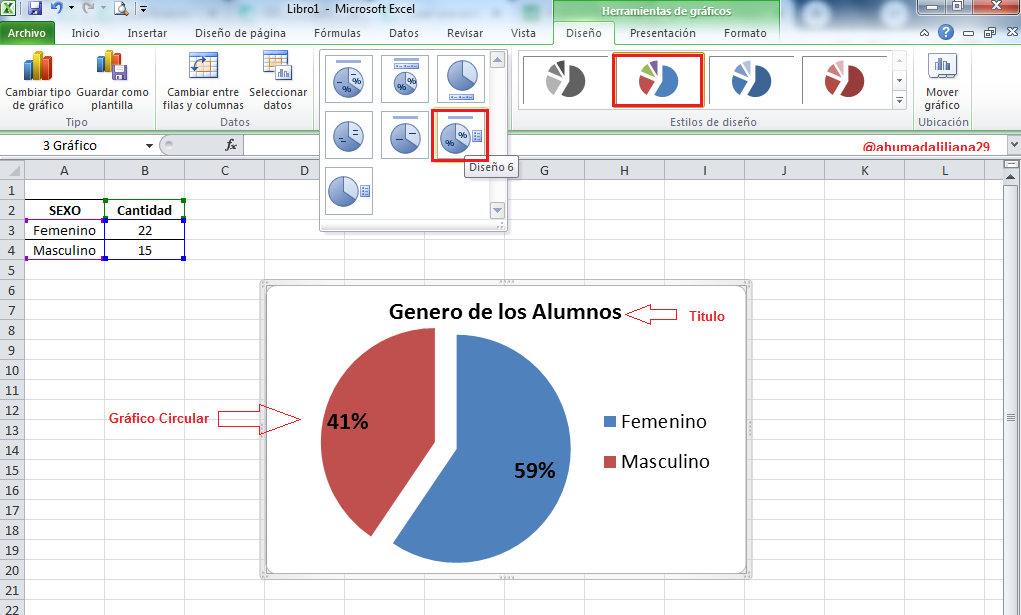
Task: Select cell with value 15
Action: (x=145, y=250)
